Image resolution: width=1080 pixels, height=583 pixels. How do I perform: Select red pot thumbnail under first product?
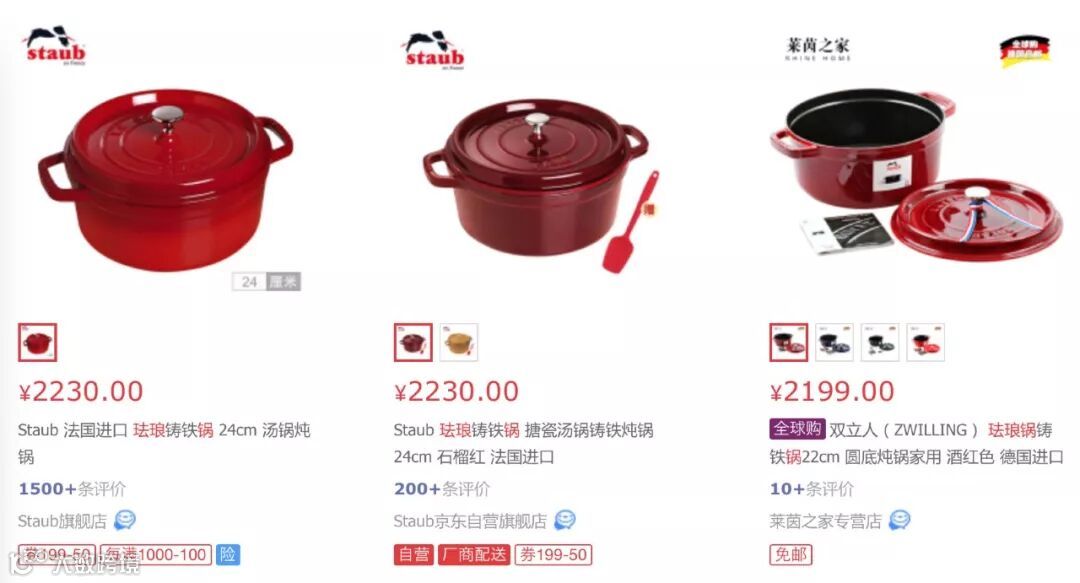pyautogui.click(x=37, y=342)
